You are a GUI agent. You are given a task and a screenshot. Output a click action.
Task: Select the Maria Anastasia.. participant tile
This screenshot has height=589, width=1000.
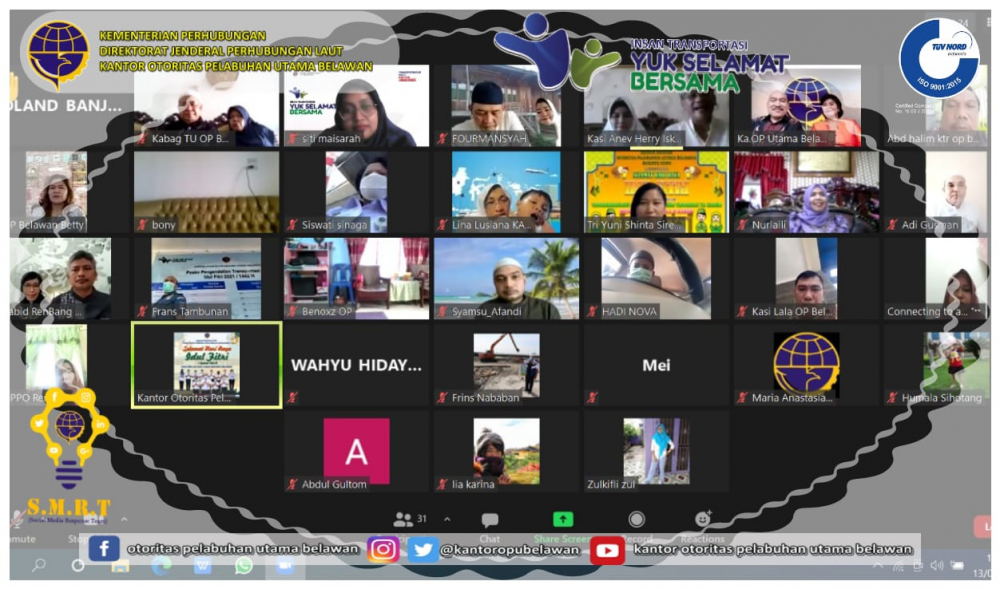point(806,365)
